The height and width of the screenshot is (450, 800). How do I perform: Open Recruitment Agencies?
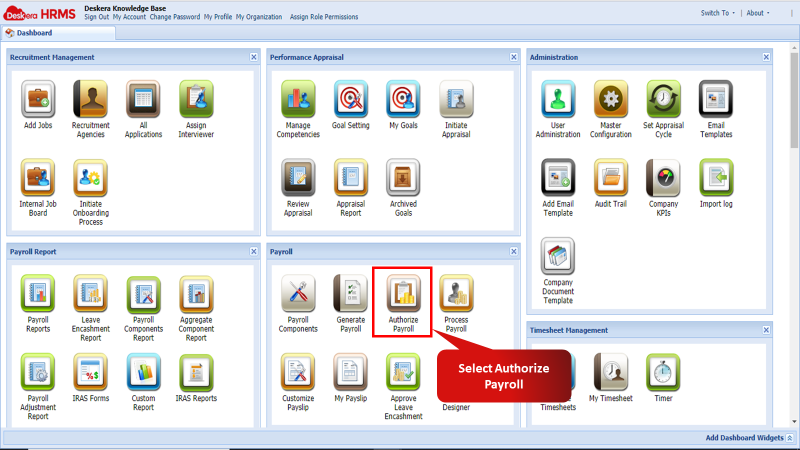click(x=91, y=99)
